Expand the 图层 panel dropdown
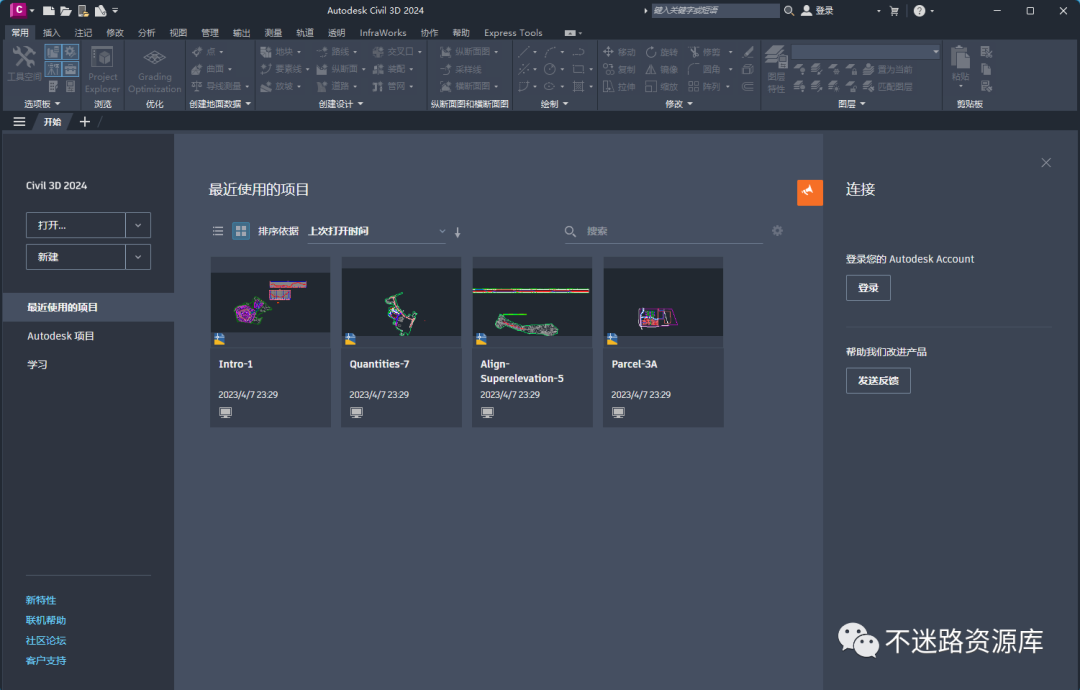 (851, 104)
